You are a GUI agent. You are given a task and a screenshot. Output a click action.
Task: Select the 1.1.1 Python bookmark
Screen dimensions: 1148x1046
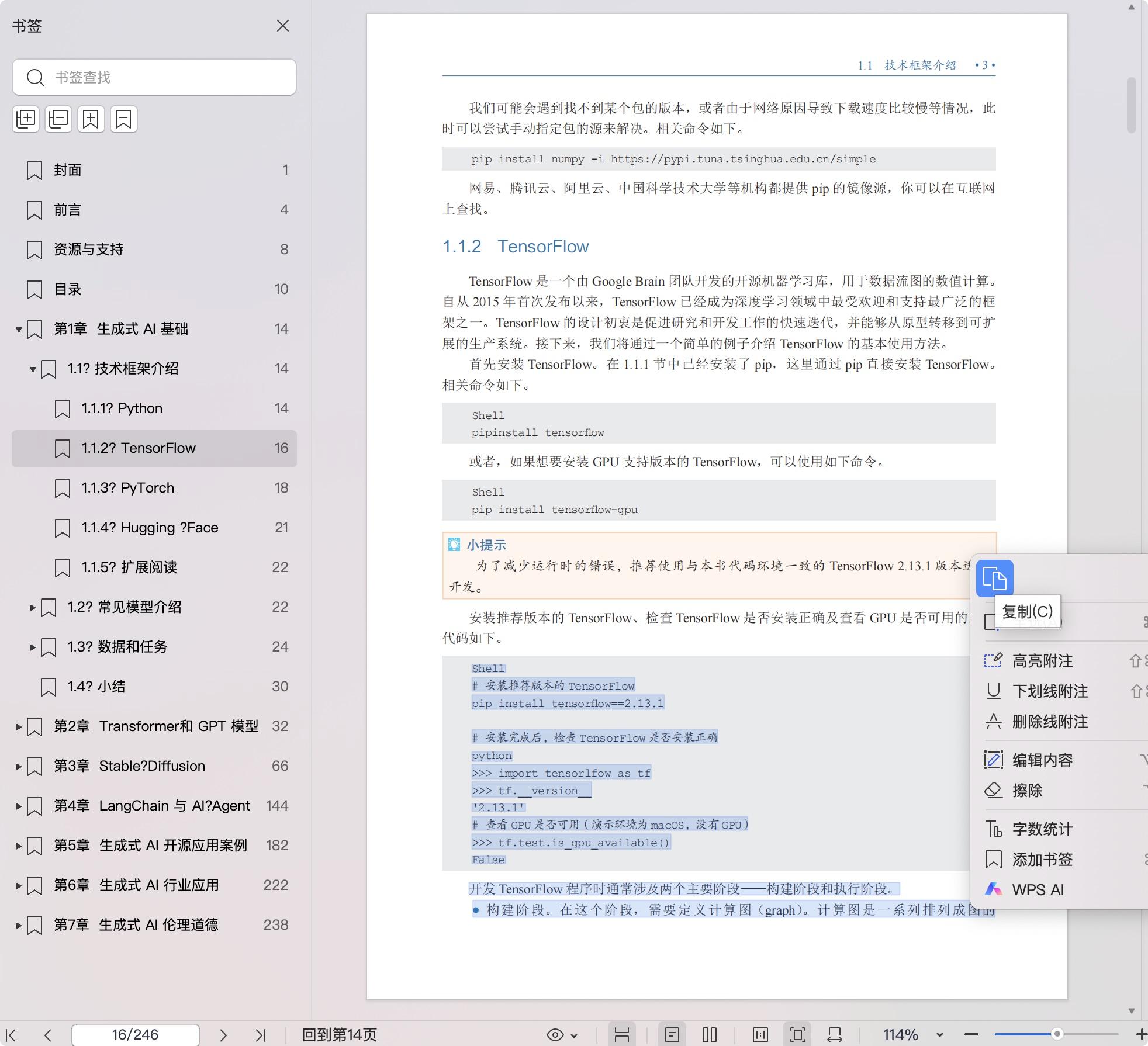point(154,408)
